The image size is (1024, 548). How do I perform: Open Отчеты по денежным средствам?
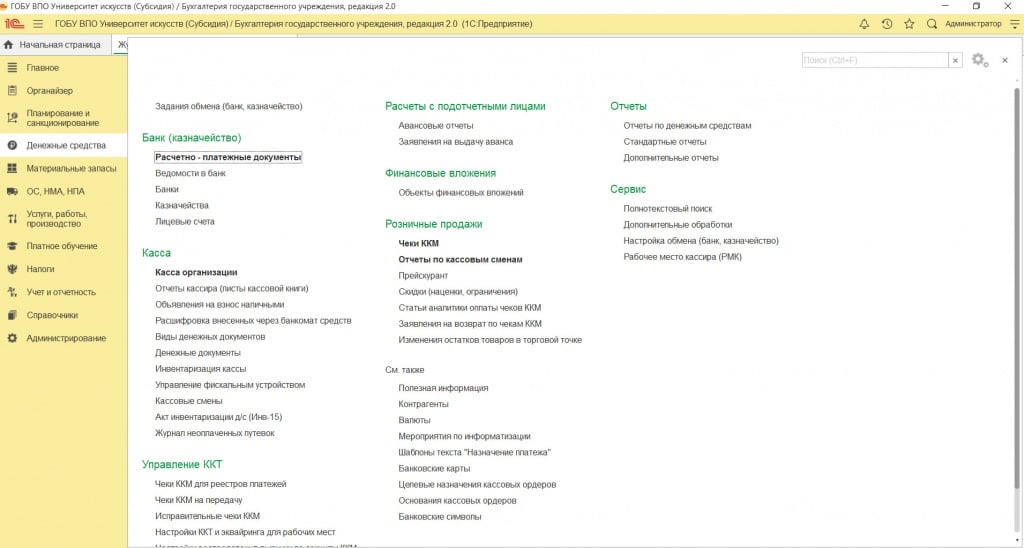coord(688,125)
